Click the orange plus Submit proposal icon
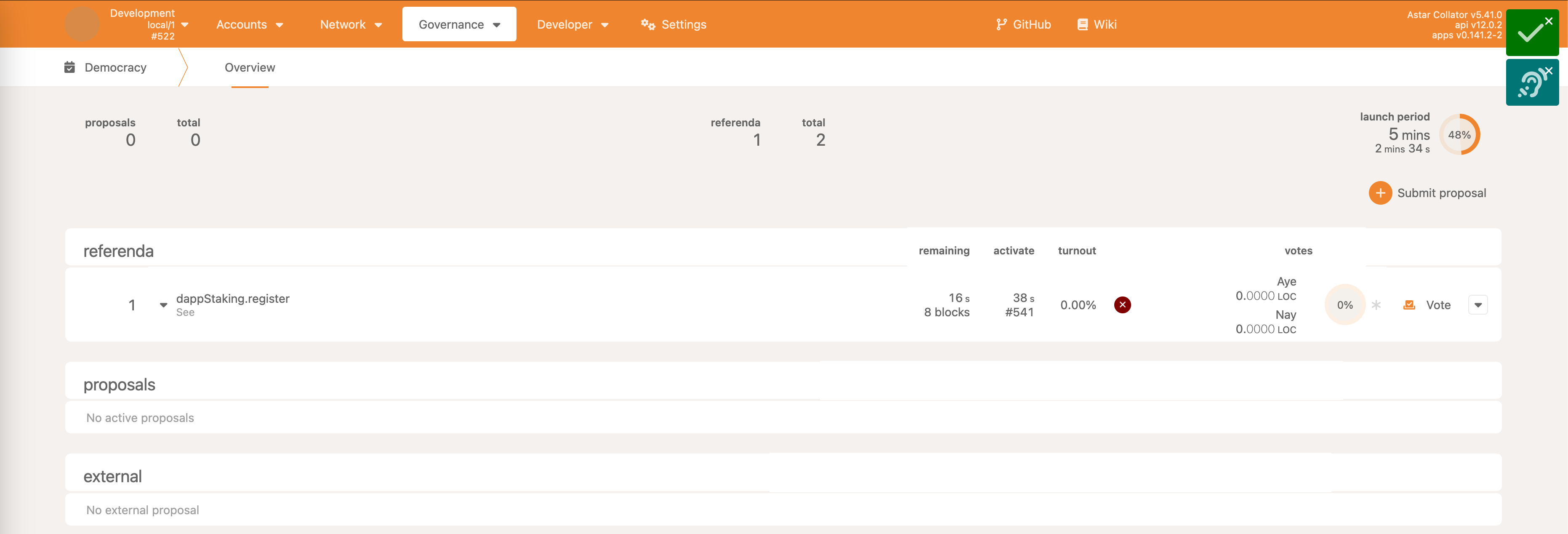Screen dimensions: 1568x534 (1380, 193)
